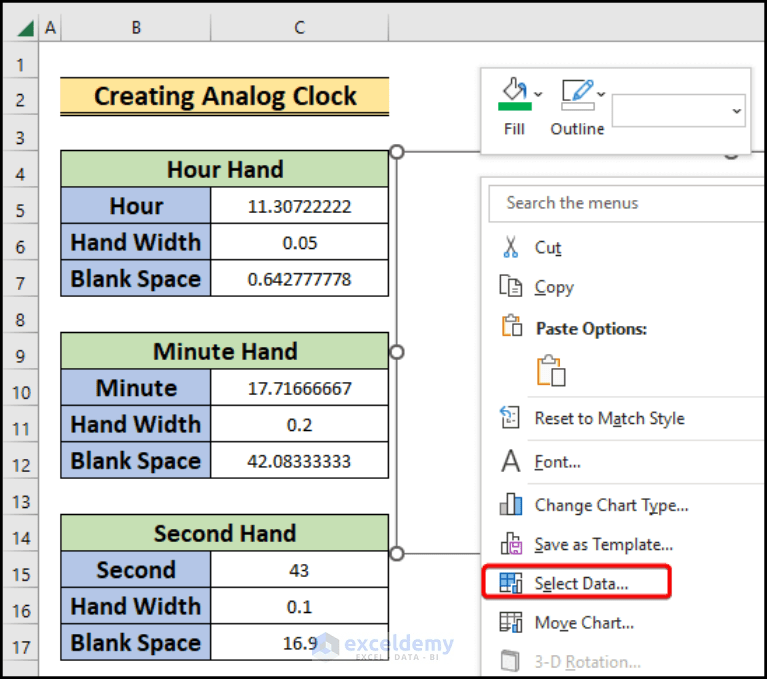The width and height of the screenshot is (767, 679).
Task: Click the Cut scissors icon
Action: 510,247
